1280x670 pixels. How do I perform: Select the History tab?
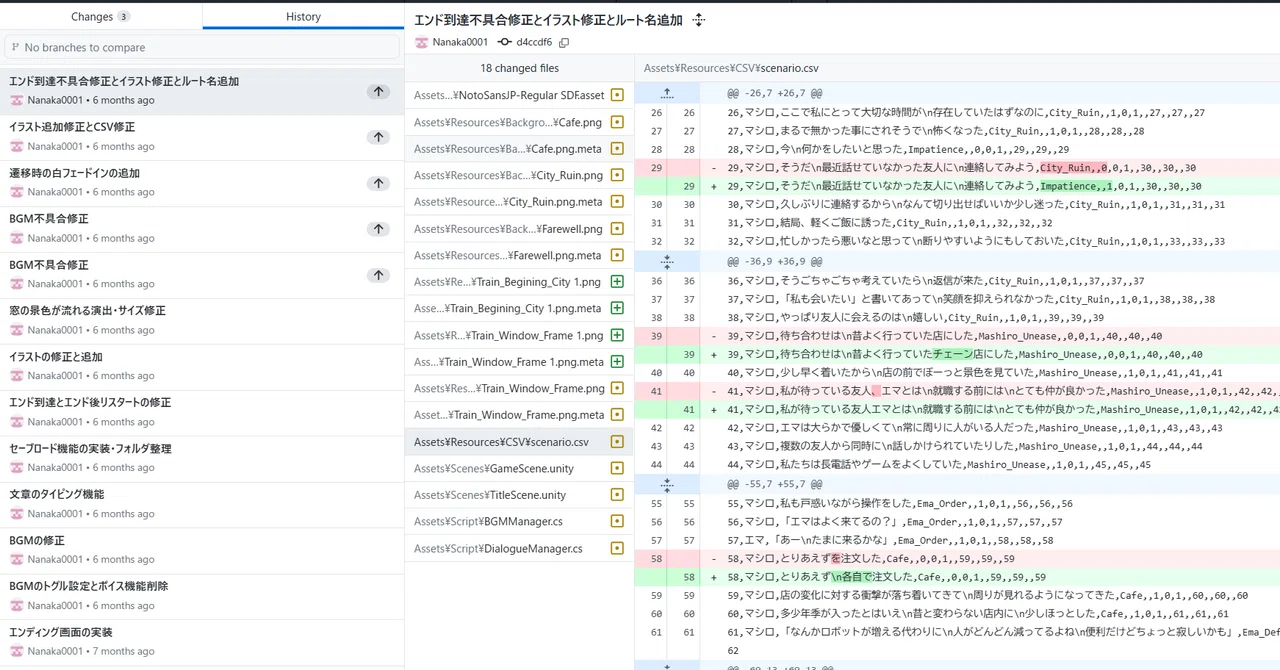[303, 16]
